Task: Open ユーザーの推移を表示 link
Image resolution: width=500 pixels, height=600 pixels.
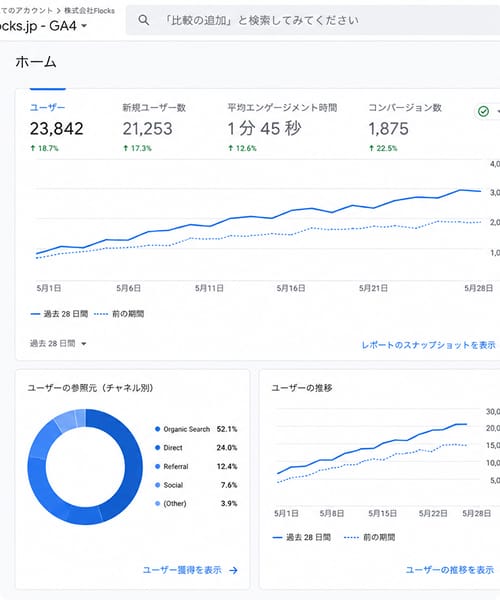Action: click(x=450, y=570)
